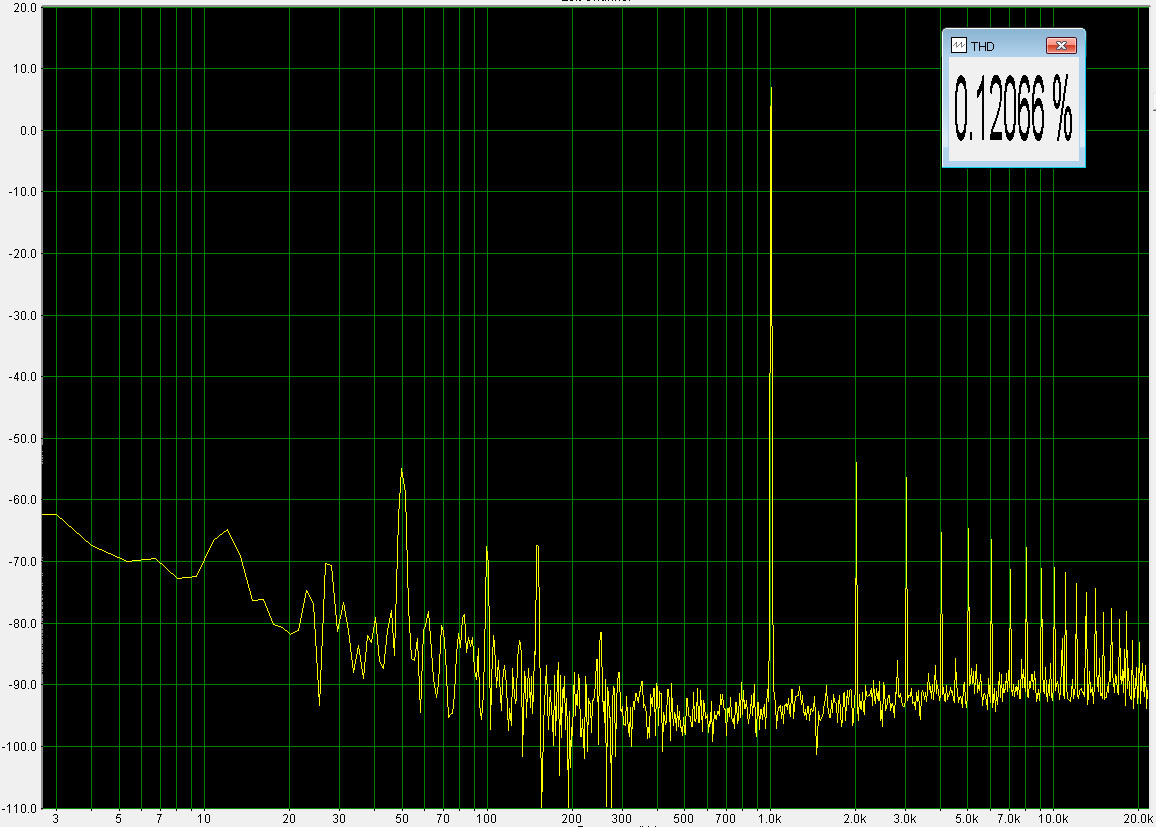Click the "200" label on the frequency axis
The image size is (1156, 827).
571,818
